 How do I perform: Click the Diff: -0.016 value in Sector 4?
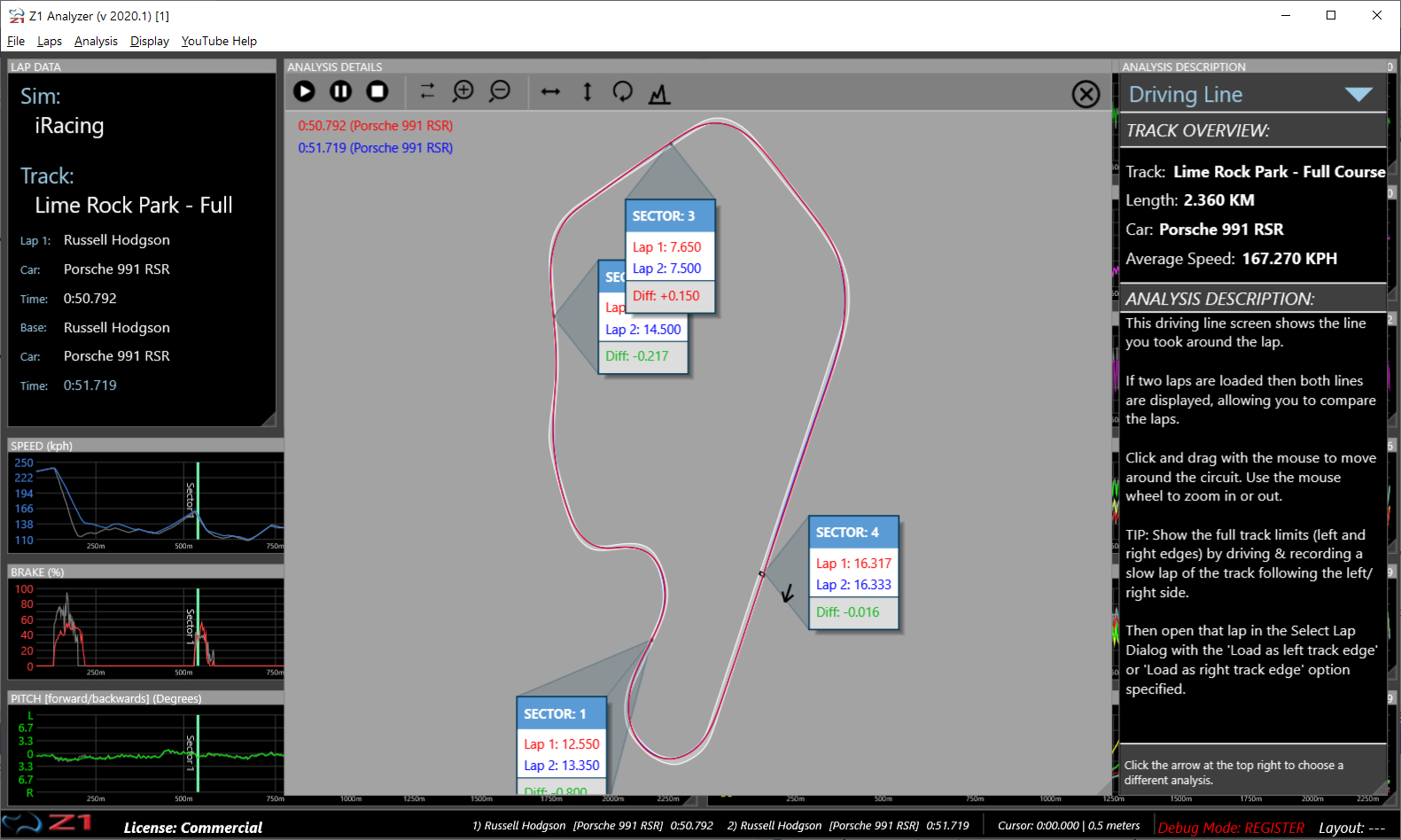[848, 612]
